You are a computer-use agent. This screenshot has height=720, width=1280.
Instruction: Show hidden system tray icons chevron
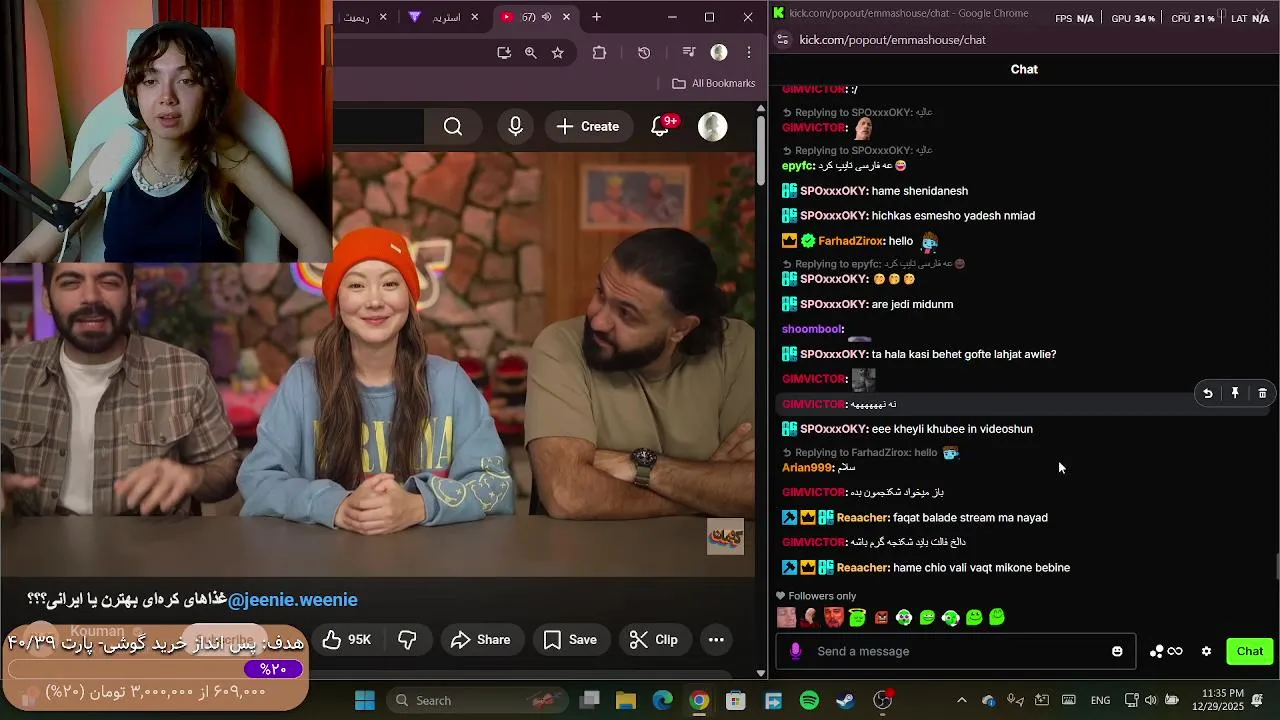[962, 700]
